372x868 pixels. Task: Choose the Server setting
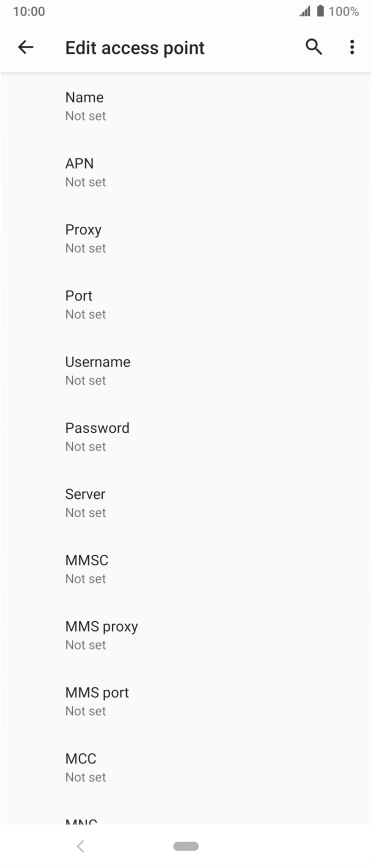pyautogui.click(x=186, y=503)
